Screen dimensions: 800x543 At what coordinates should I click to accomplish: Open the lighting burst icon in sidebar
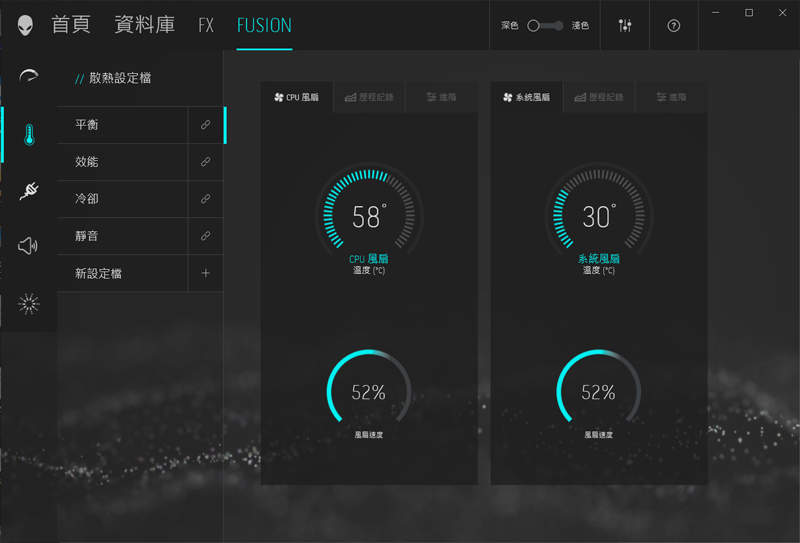tap(29, 304)
